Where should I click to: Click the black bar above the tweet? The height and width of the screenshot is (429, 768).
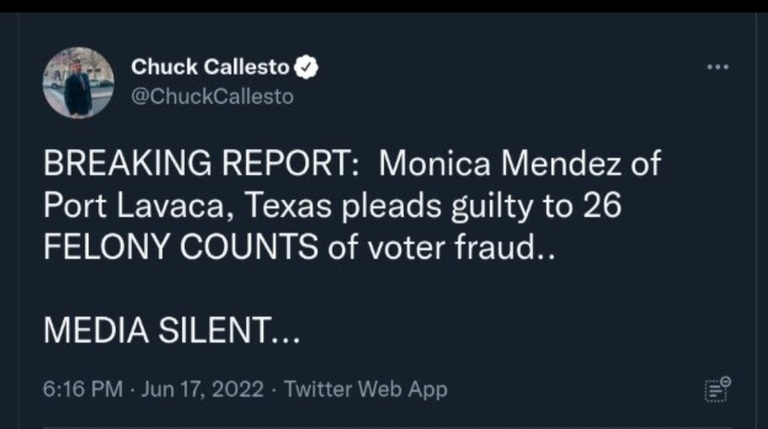click(384, 6)
